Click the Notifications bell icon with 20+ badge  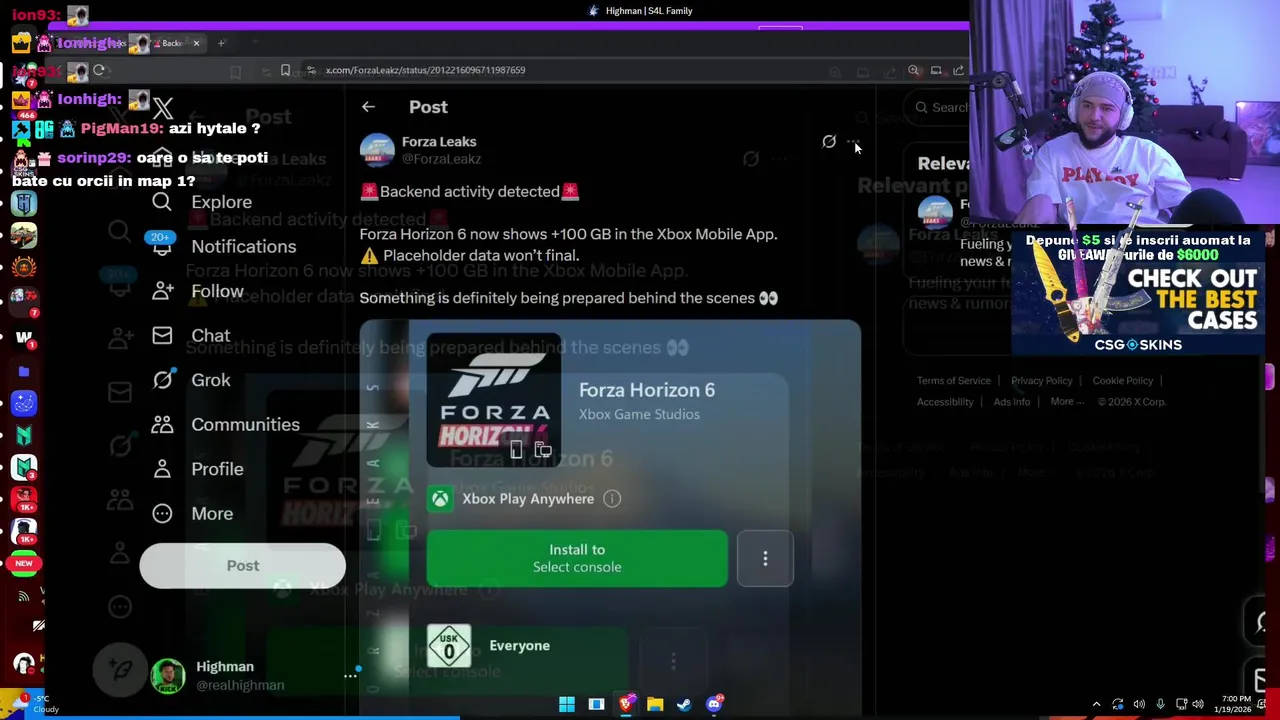pyautogui.click(x=162, y=245)
